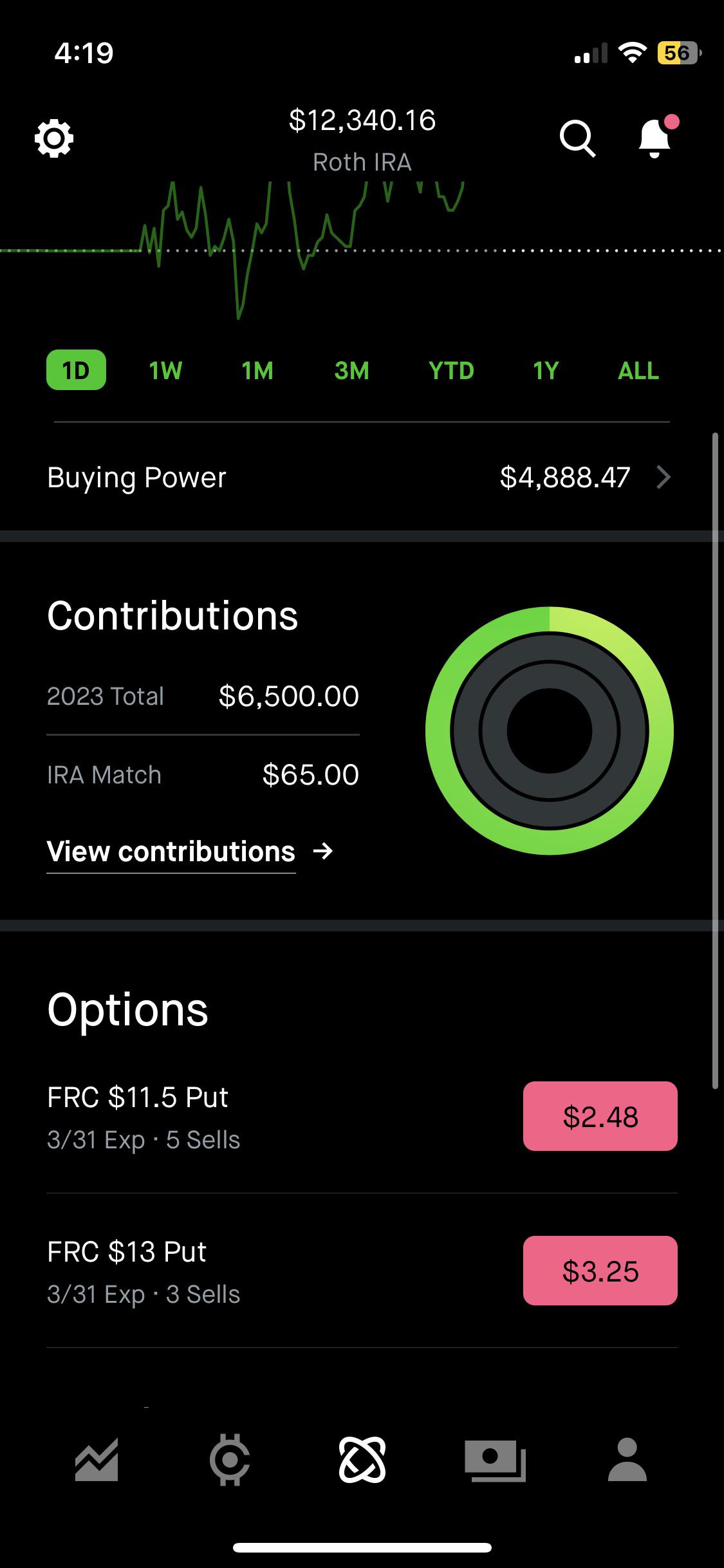The height and width of the screenshot is (1568, 724).
Task: Switch chart range to 1M
Action: pos(257,370)
